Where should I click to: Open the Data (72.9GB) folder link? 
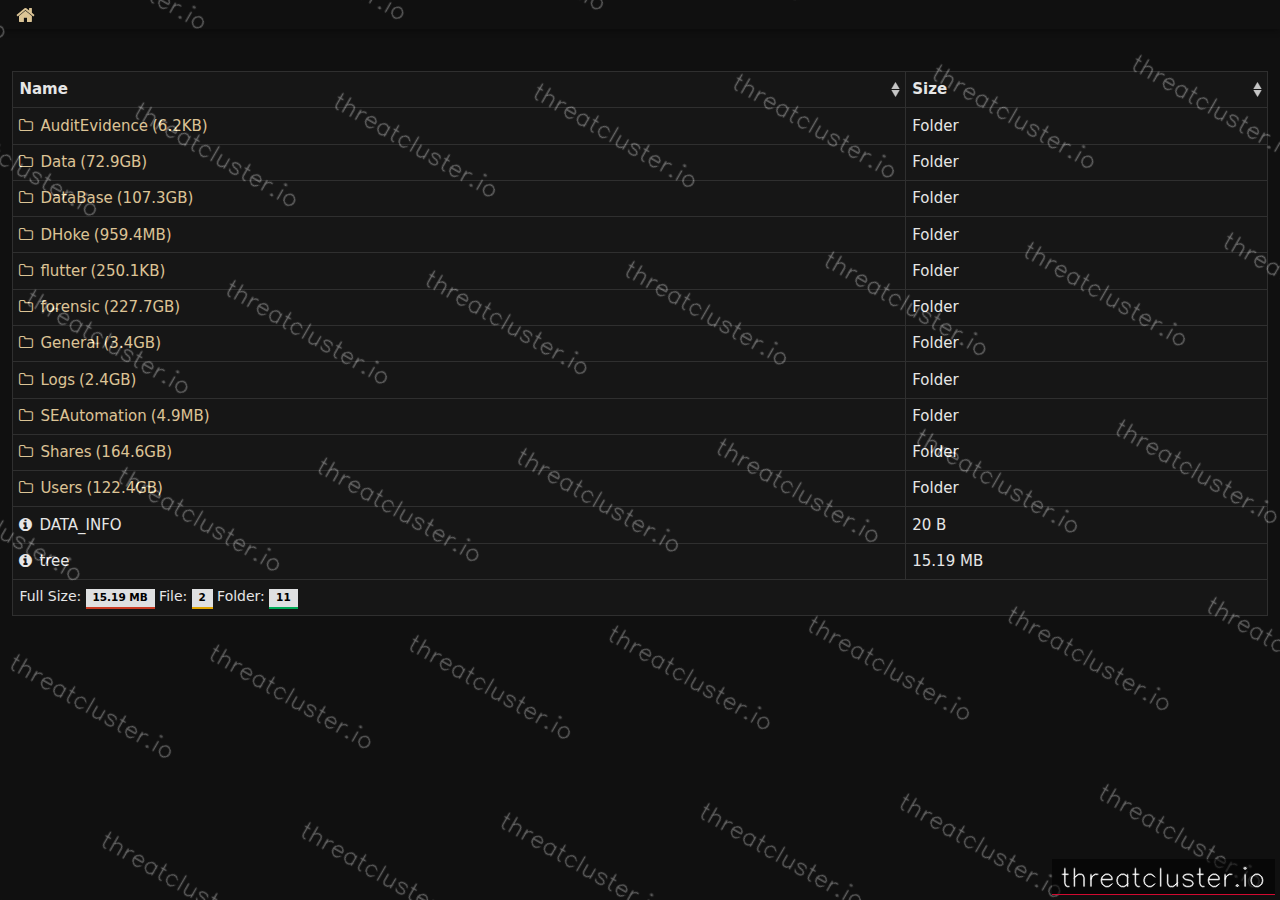(94, 162)
